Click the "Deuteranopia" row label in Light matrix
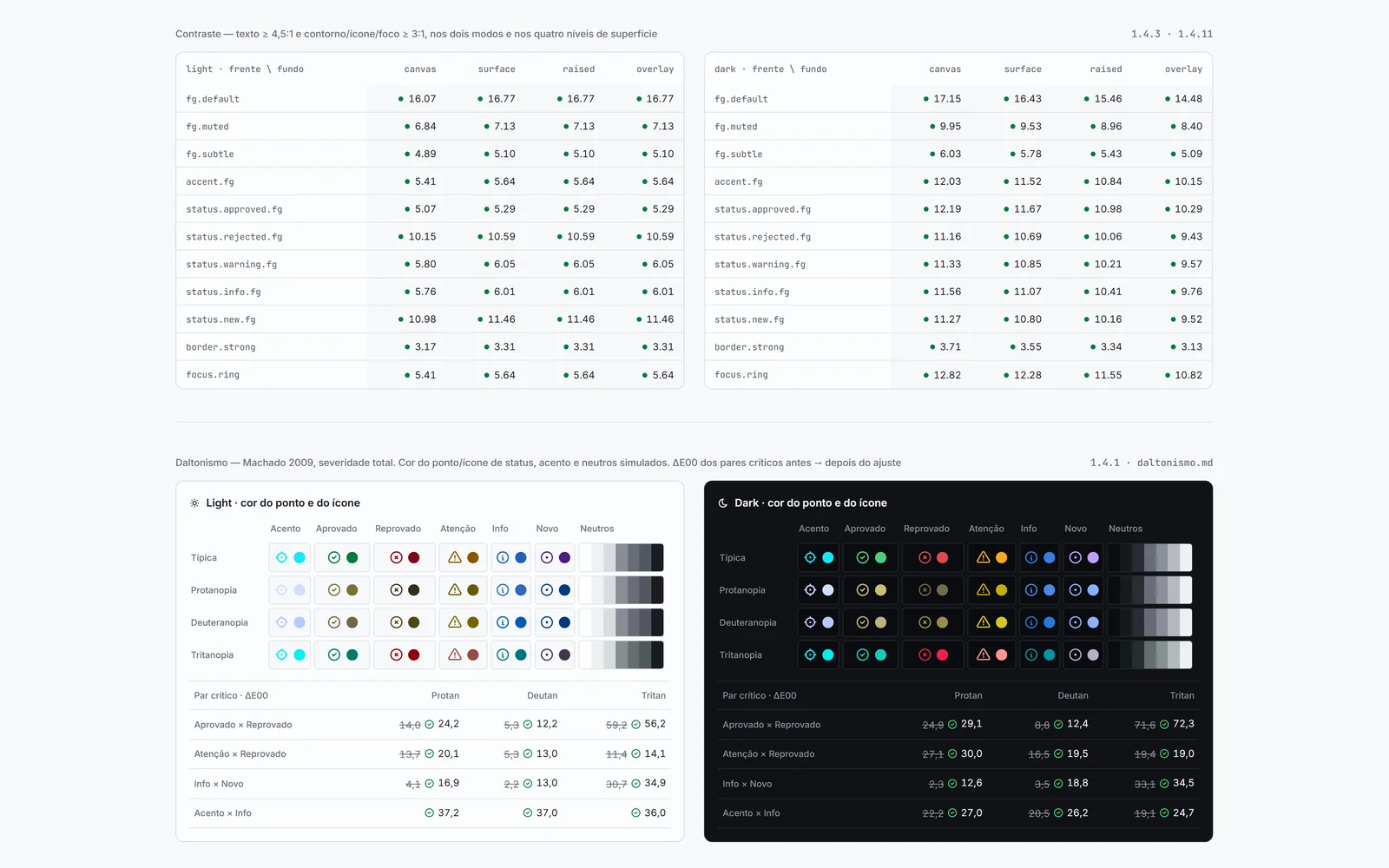 [220, 622]
